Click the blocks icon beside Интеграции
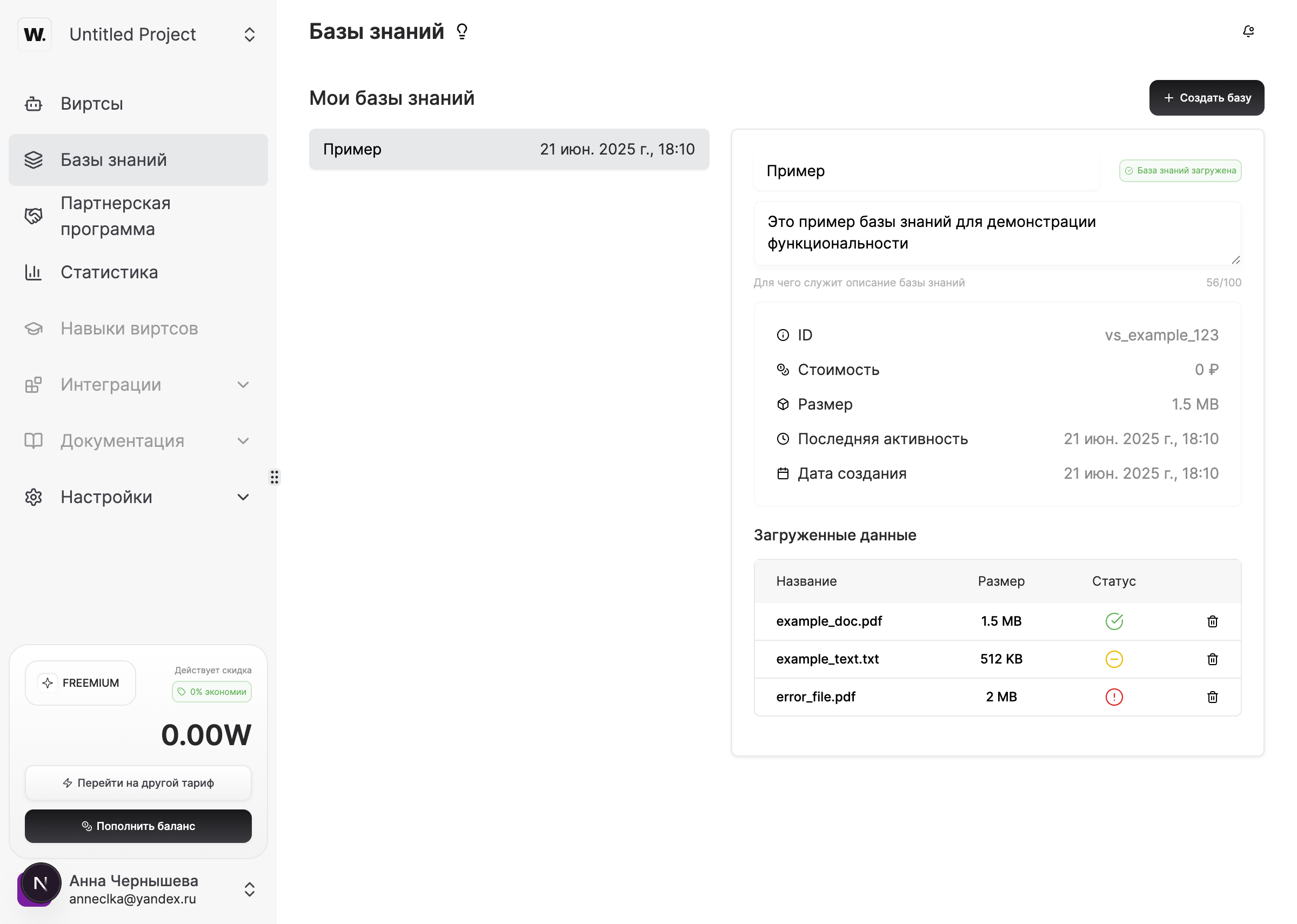This screenshot has width=1297, height=924. (x=34, y=385)
